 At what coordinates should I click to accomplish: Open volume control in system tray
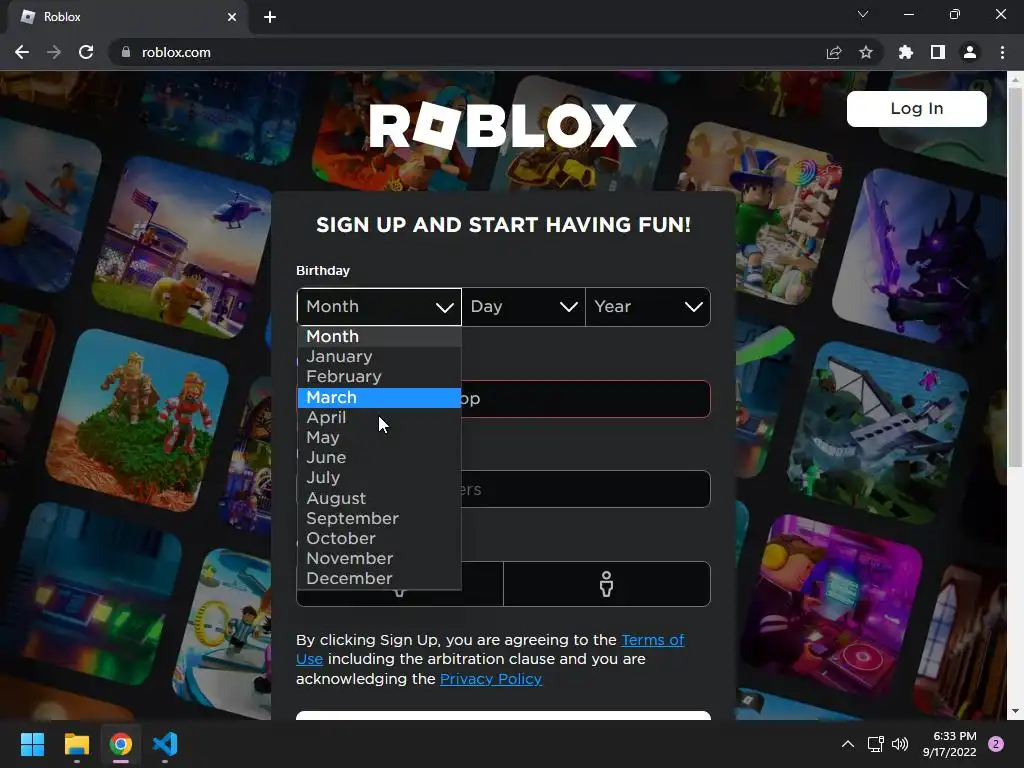[900, 744]
